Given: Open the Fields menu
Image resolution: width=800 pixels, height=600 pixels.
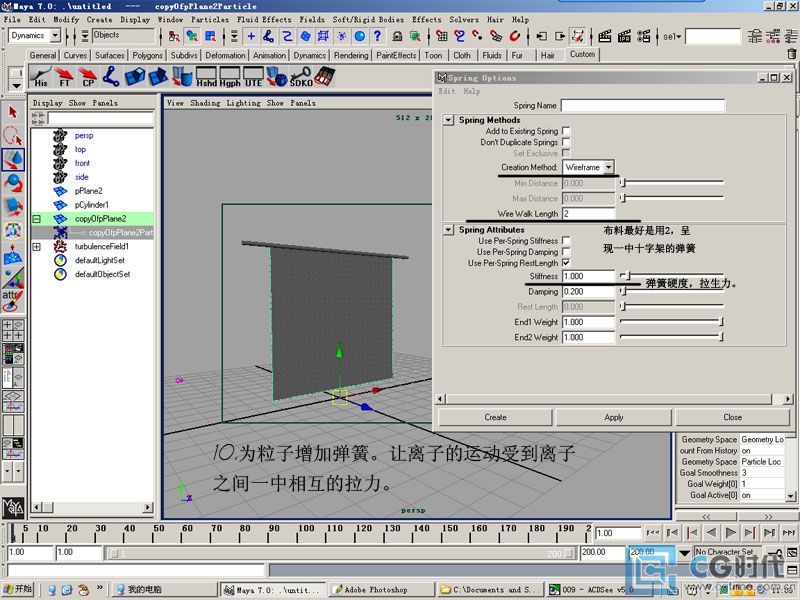Looking at the screenshot, I should 312,19.
